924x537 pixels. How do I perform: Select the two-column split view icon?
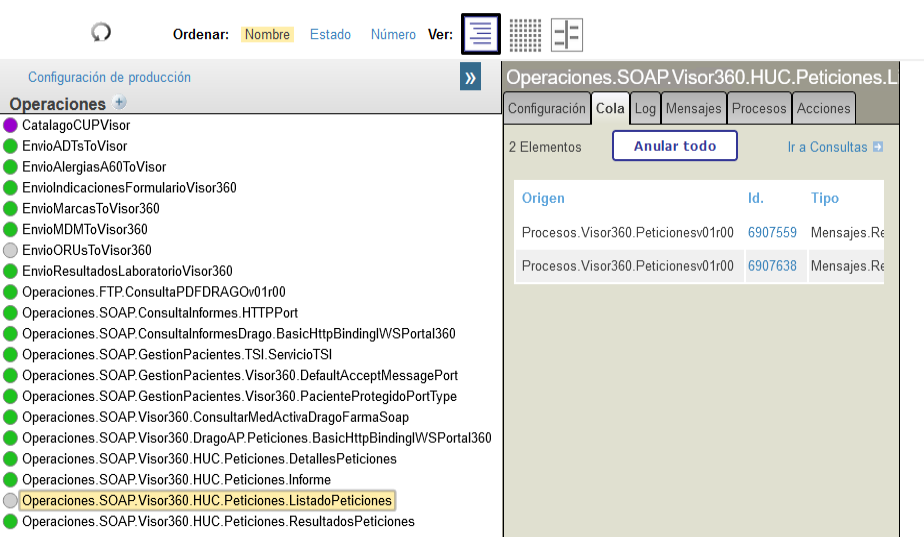point(567,34)
